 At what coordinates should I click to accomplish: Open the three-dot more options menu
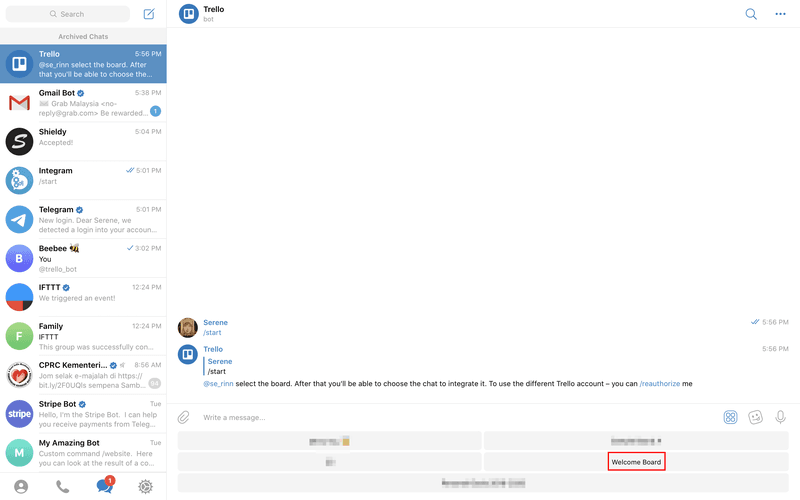(781, 14)
